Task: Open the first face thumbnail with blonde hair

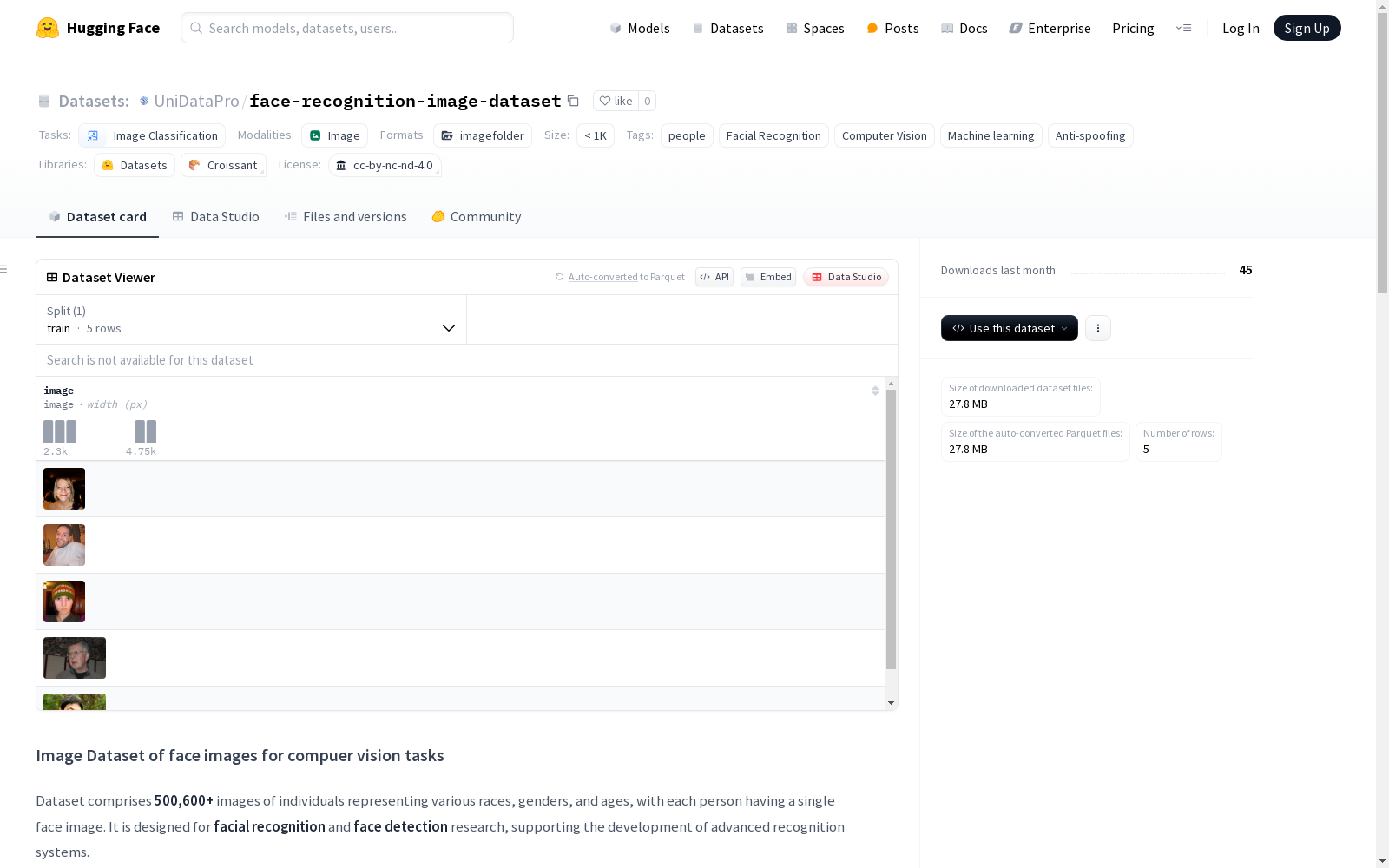Action: pyautogui.click(x=64, y=489)
